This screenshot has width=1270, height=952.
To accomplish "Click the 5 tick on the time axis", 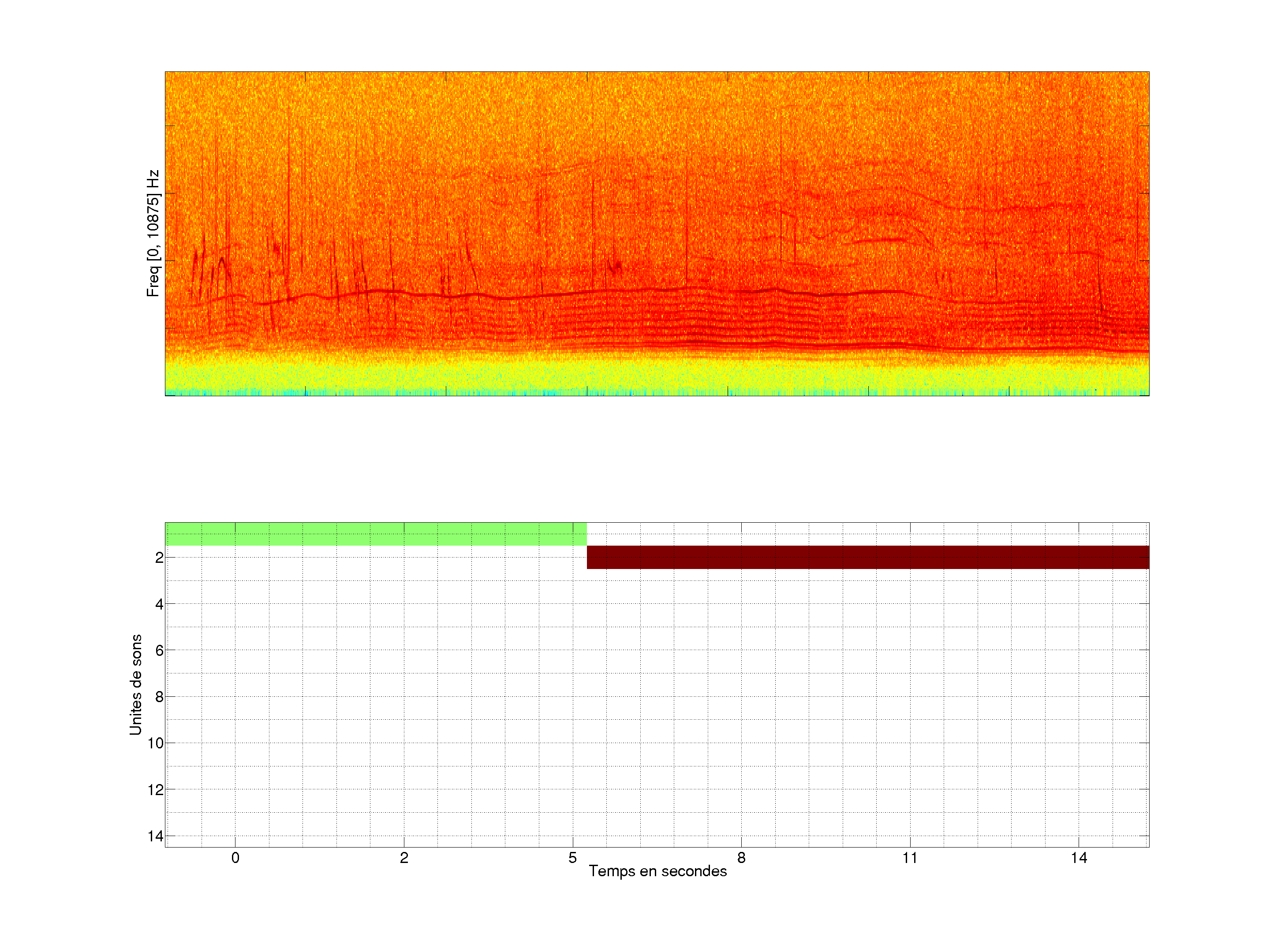I will [x=572, y=858].
